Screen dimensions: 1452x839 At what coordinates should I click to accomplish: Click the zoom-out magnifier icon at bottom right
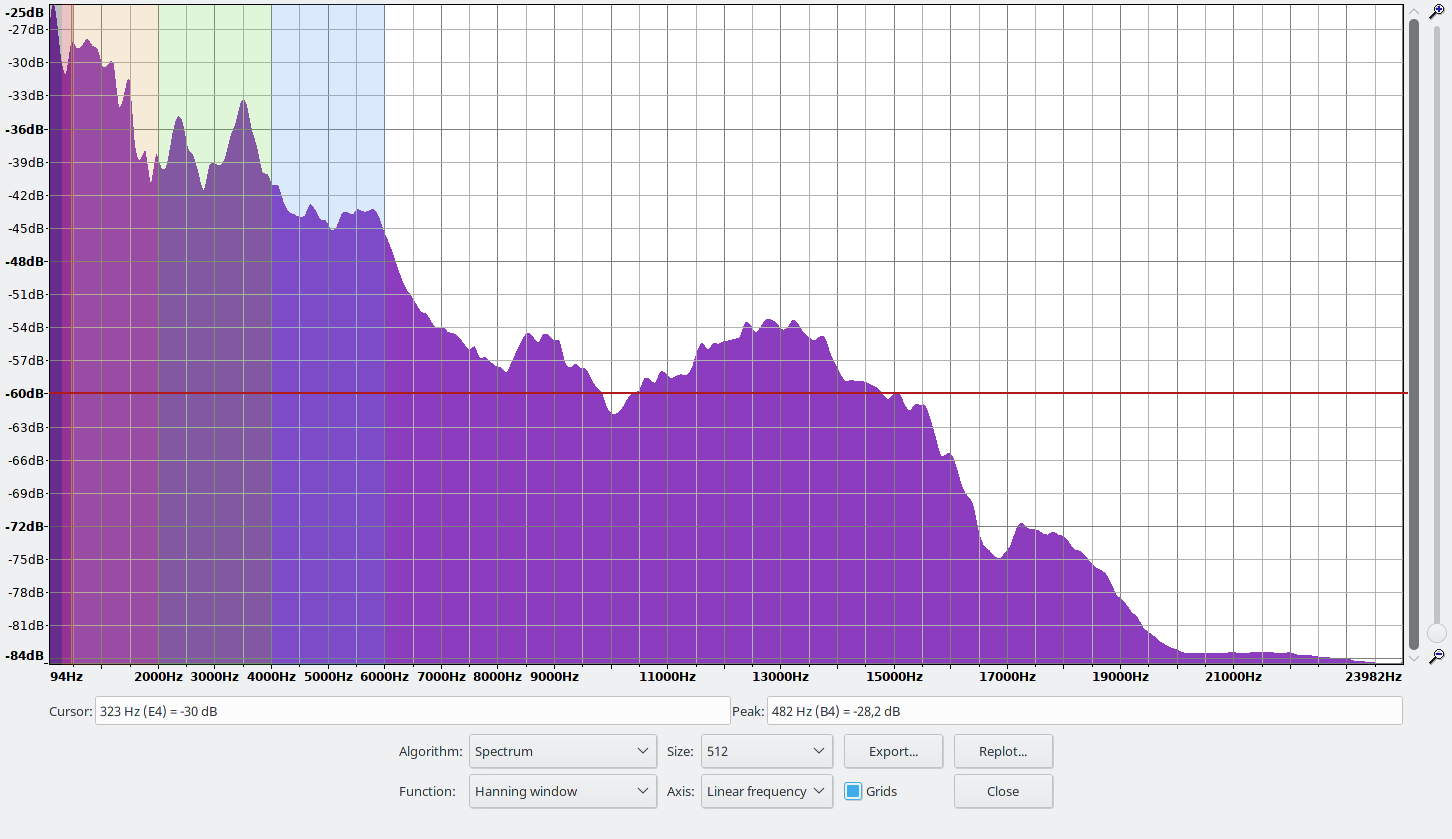tap(1437, 656)
